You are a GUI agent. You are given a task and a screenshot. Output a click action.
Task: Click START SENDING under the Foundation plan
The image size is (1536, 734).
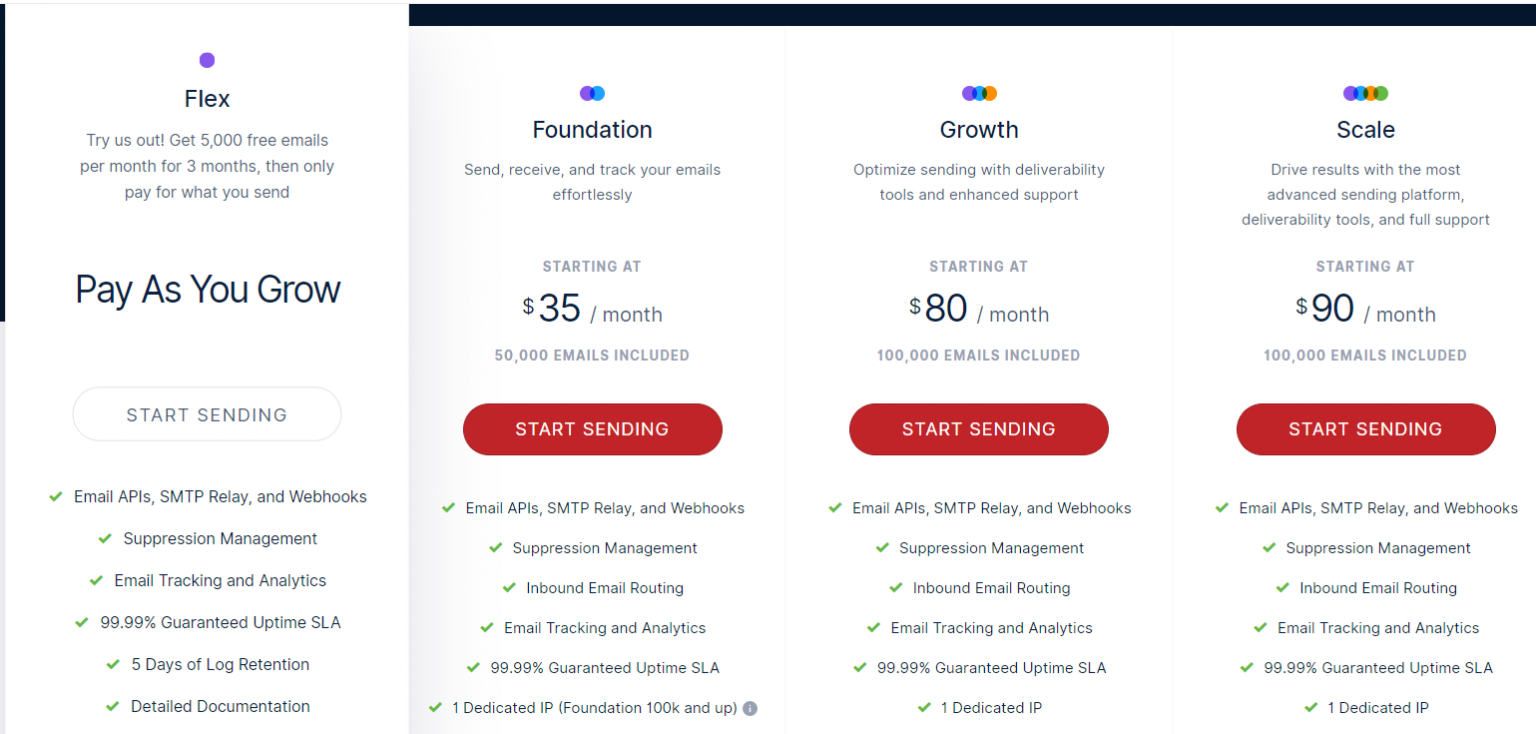click(592, 429)
